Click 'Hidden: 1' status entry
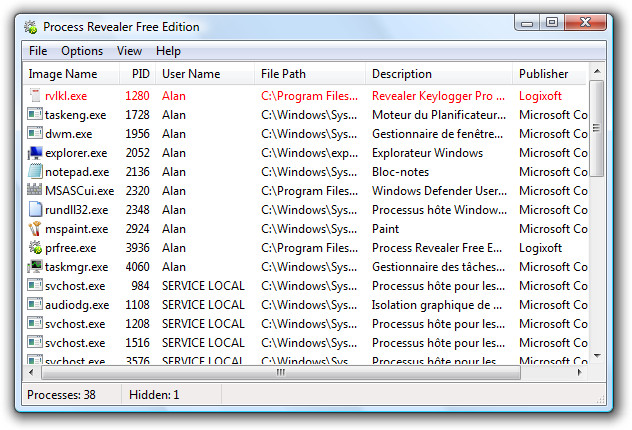632x430 pixels. pyautogui.click(x=154, y=395)
